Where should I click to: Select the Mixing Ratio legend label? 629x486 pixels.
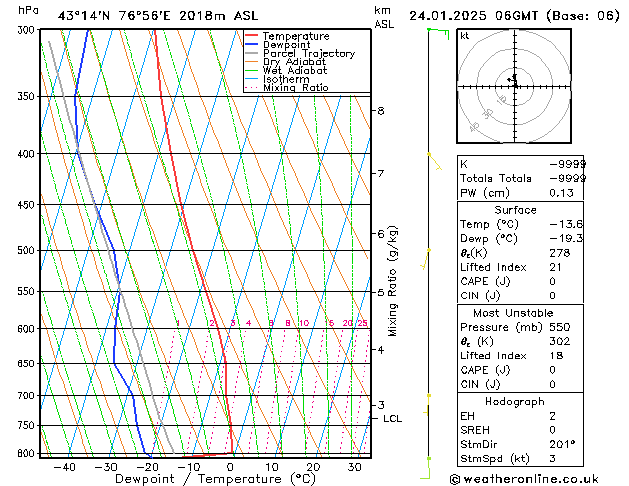coord(296,87)
